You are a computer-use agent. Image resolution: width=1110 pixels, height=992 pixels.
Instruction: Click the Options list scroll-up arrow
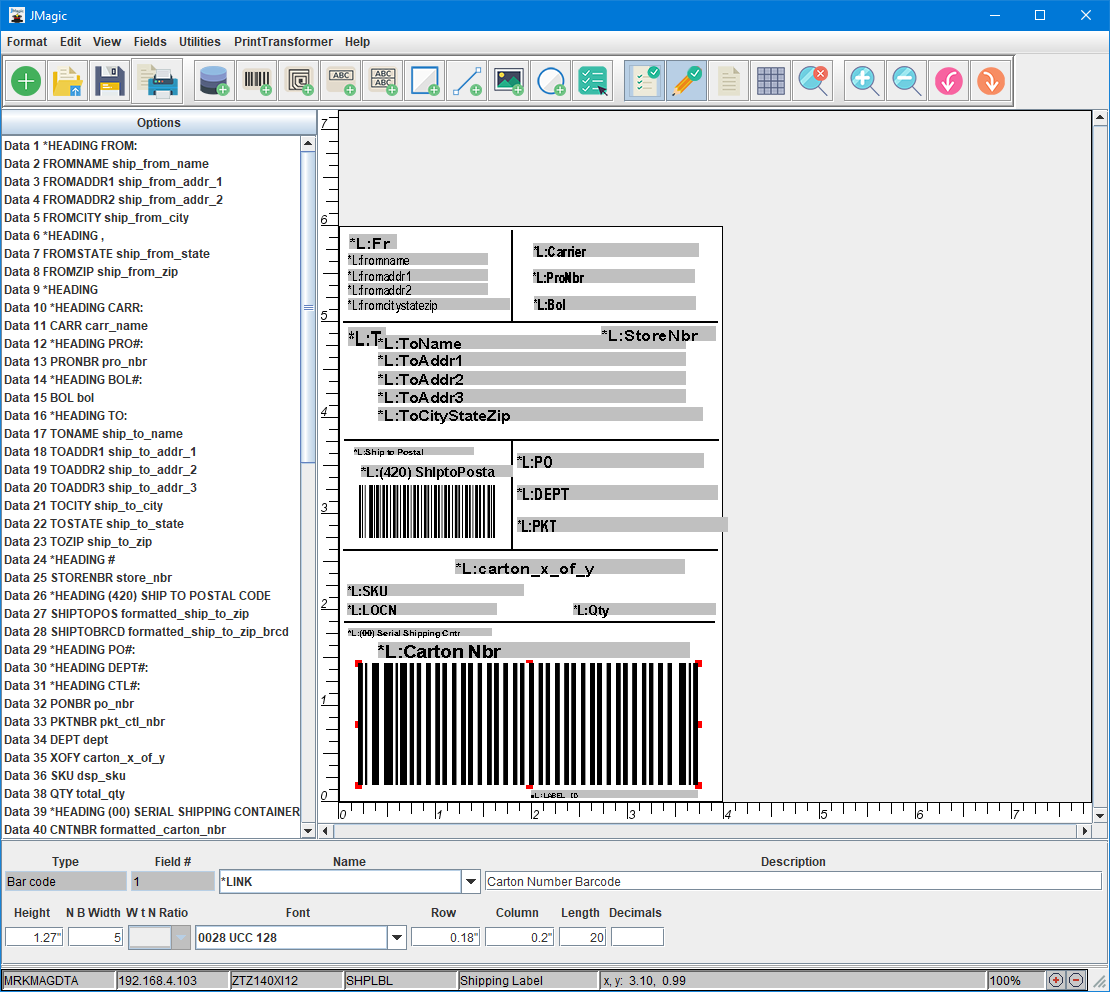[x=308, y=143]
